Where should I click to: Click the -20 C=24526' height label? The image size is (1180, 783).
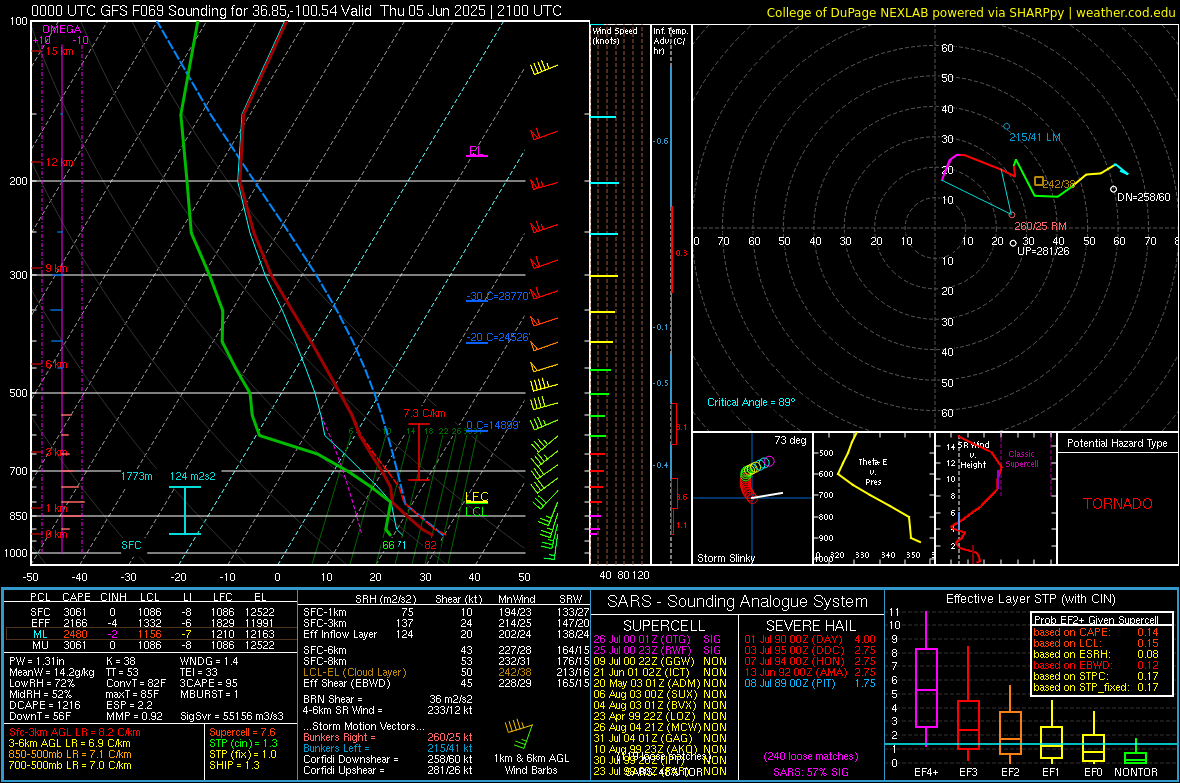click(x=497, y=337)
